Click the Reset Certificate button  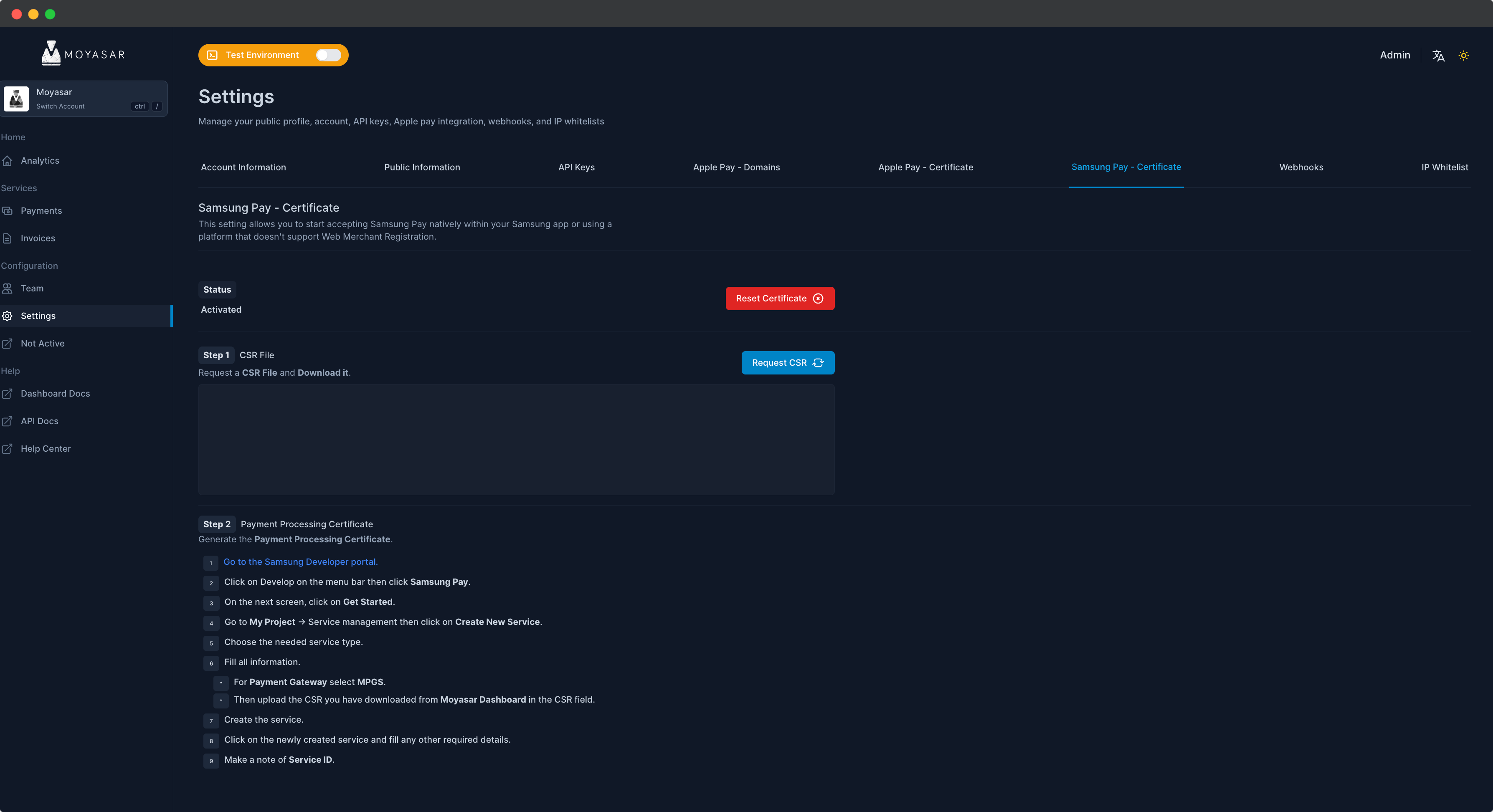pos(780,298)
